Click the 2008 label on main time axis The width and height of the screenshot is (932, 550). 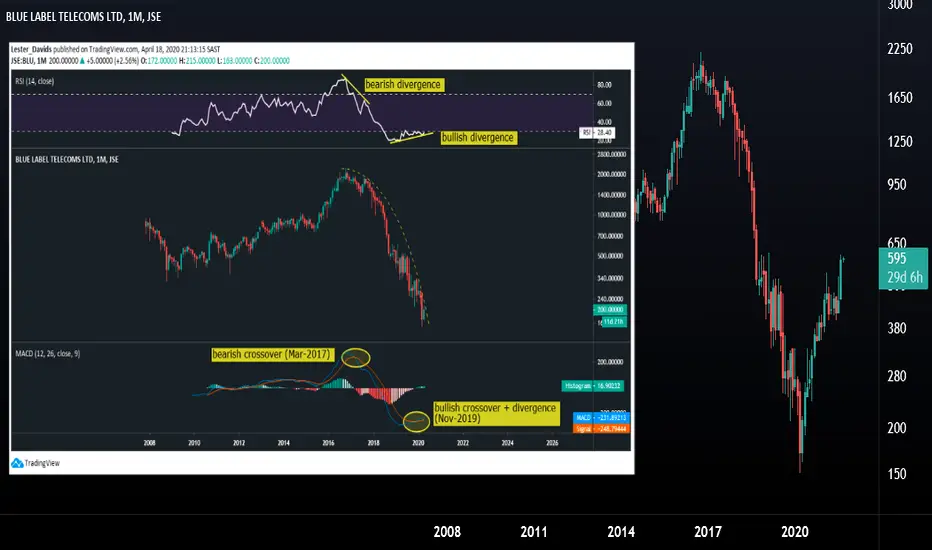(447, 532)
